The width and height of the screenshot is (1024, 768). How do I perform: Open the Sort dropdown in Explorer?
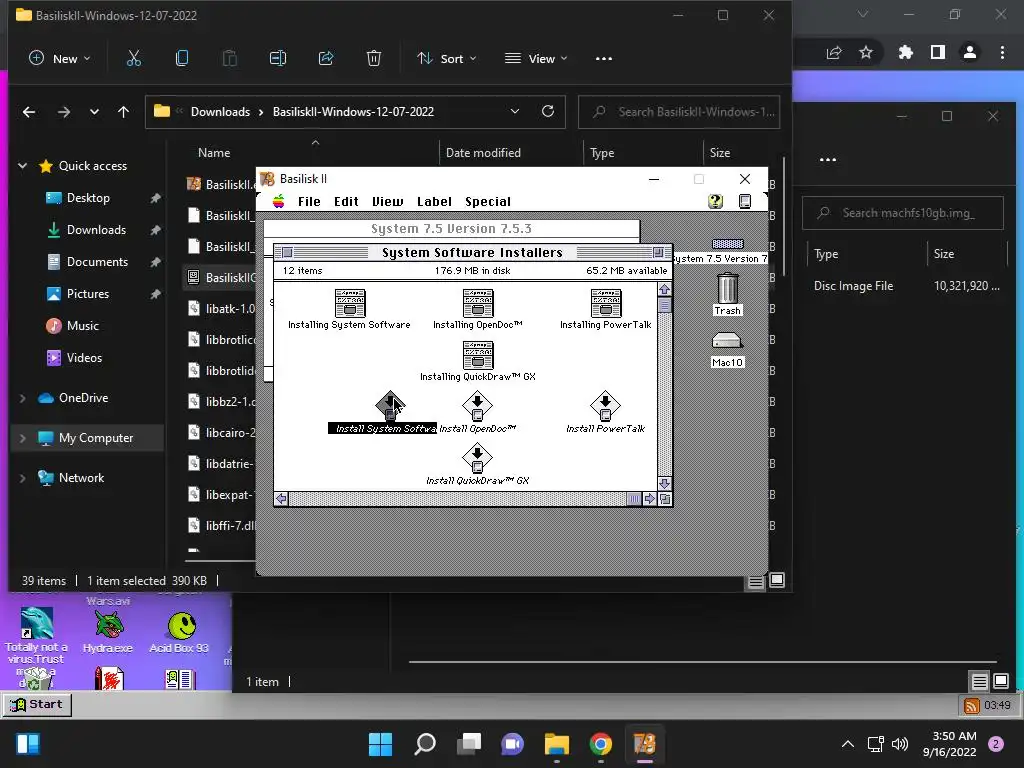(x=447, y=59)
